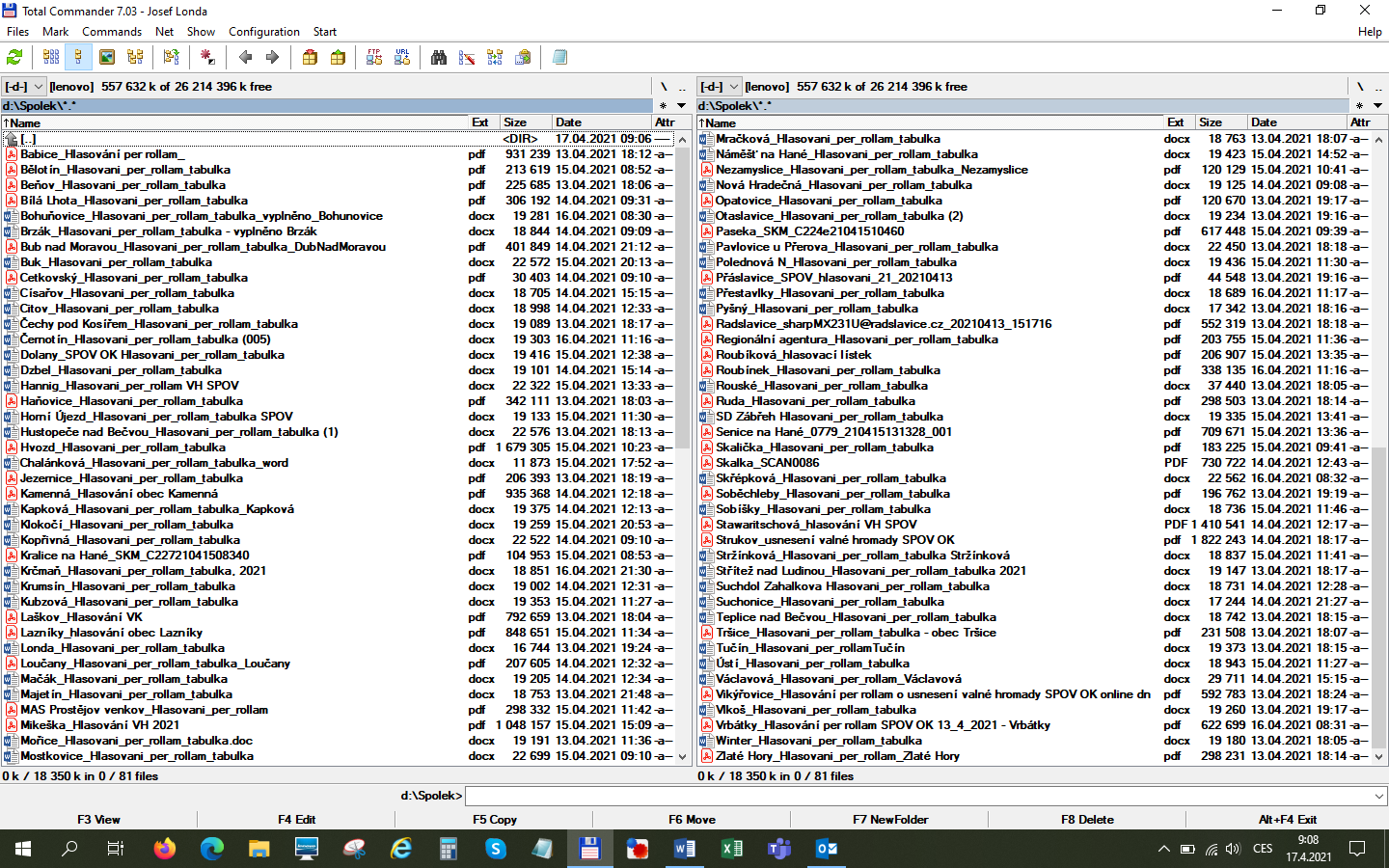Expand right panel directory history arrow
Image resolution: width=1389 pixels, height=868 pixels.
1377,106
